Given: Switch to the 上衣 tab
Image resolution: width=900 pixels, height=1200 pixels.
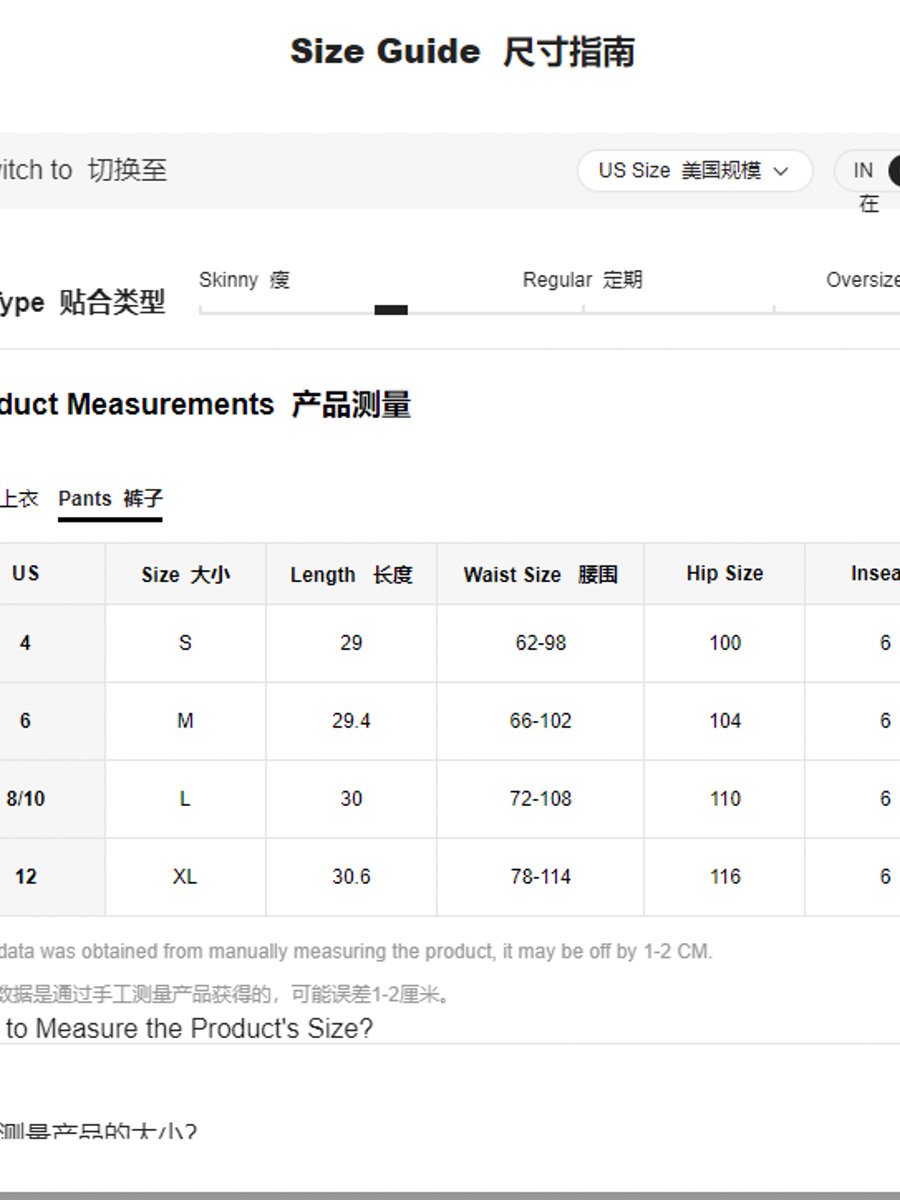Looking at the screenshot, I should 19,499.
